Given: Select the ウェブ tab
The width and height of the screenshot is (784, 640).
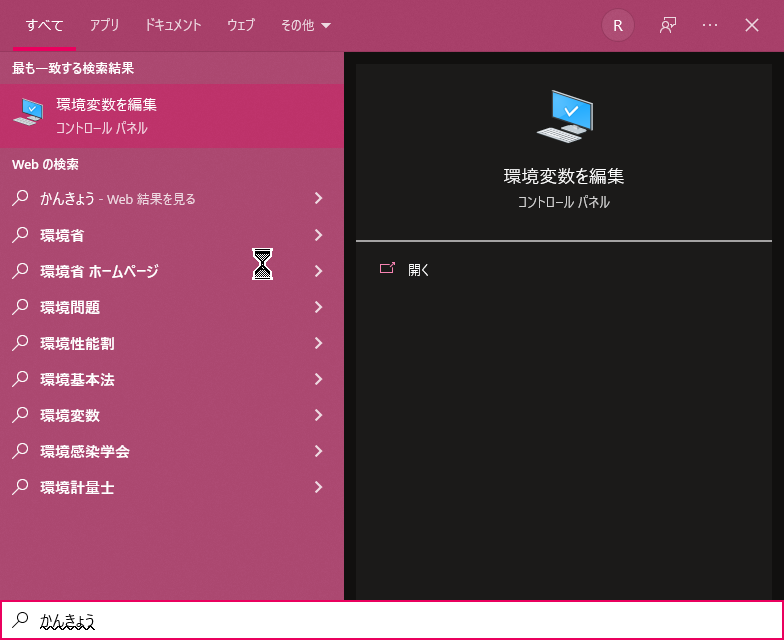Looking at the screenshot, I should (x=241, y=26).
